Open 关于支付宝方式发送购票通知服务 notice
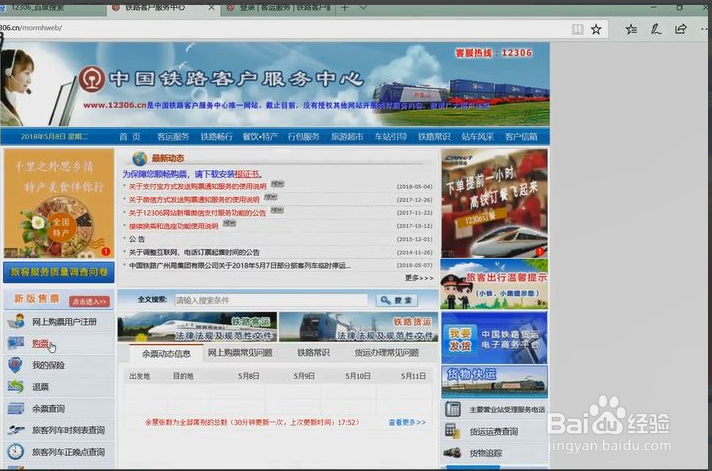This screenshot has width=712, height=471. point(198,187)
